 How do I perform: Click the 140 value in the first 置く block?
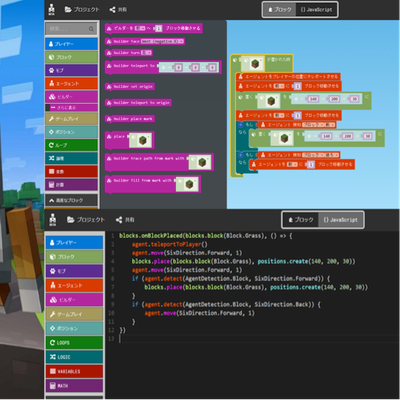313,99
